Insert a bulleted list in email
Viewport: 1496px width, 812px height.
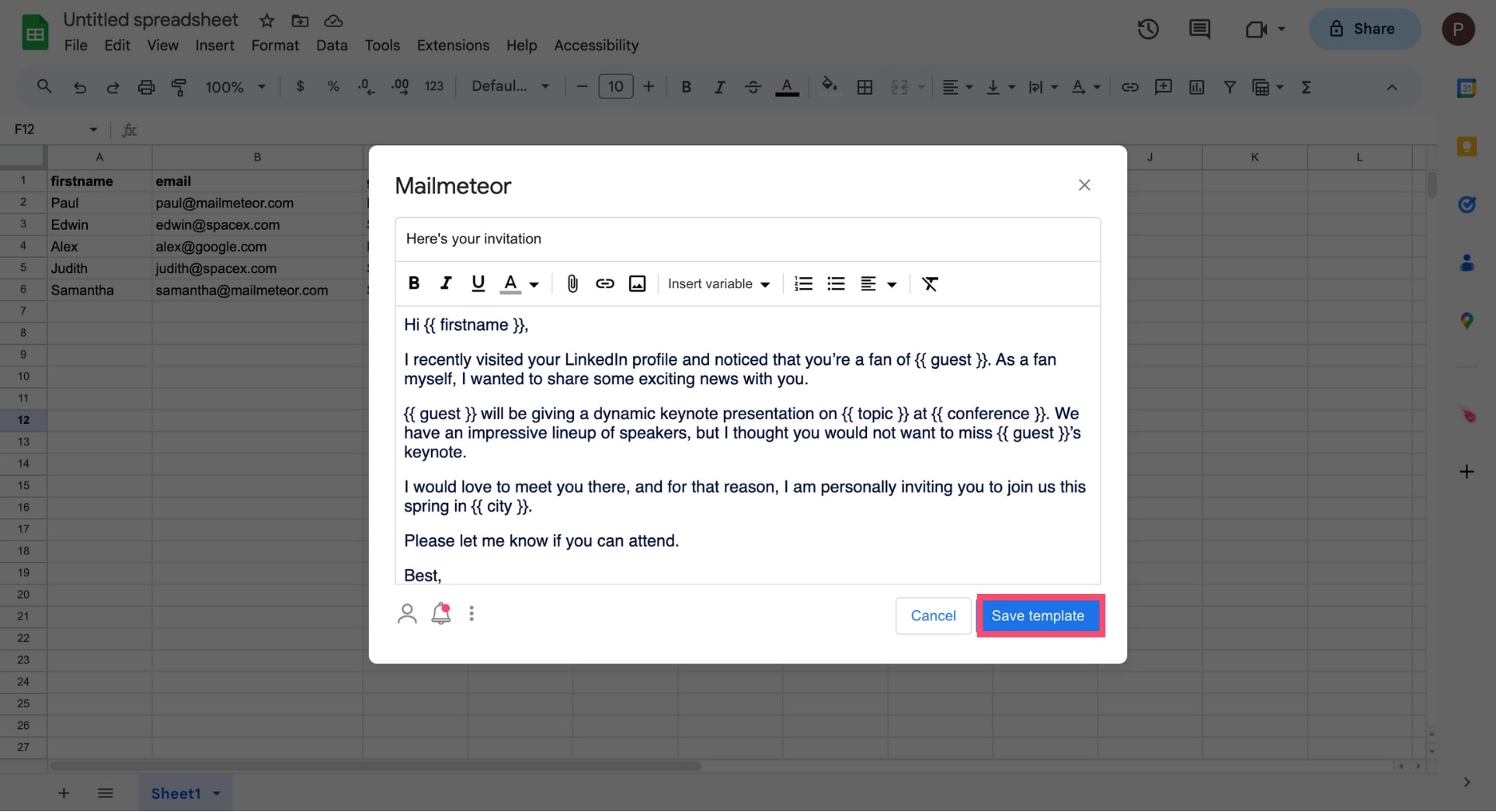836,284
